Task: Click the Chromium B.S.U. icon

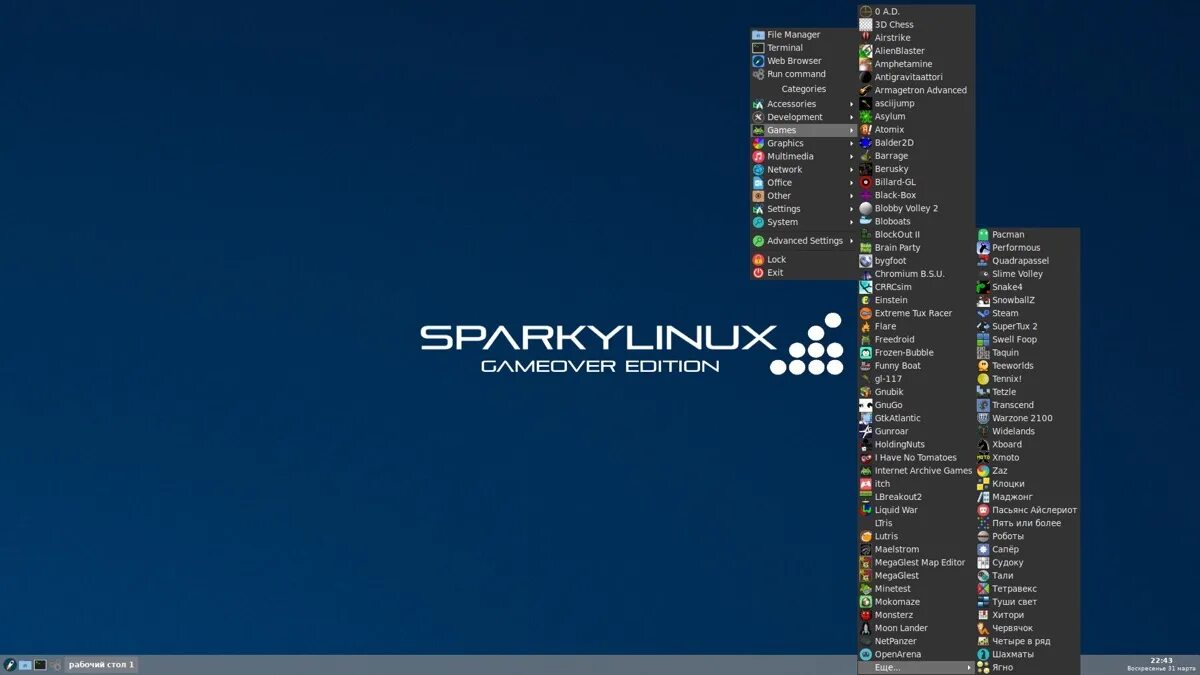Action: point(866,274)
